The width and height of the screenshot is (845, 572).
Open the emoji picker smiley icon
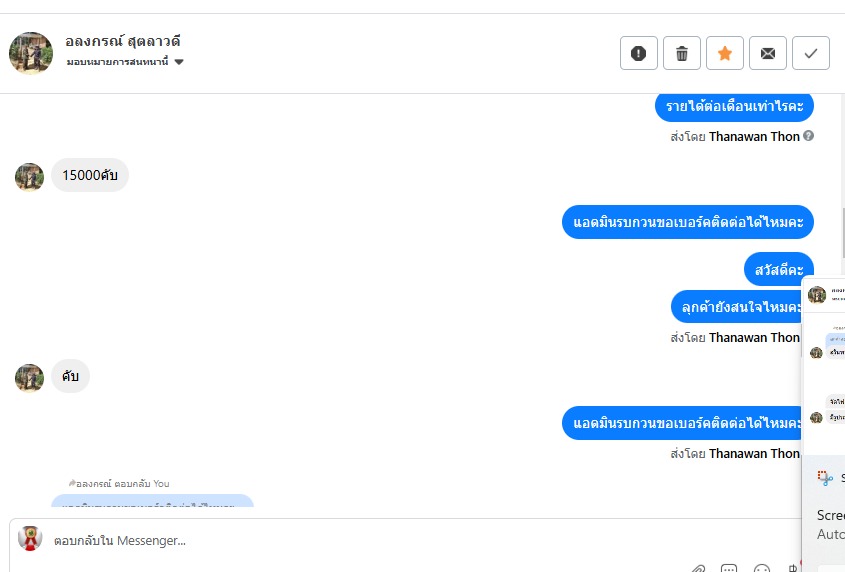coord(761,568)
